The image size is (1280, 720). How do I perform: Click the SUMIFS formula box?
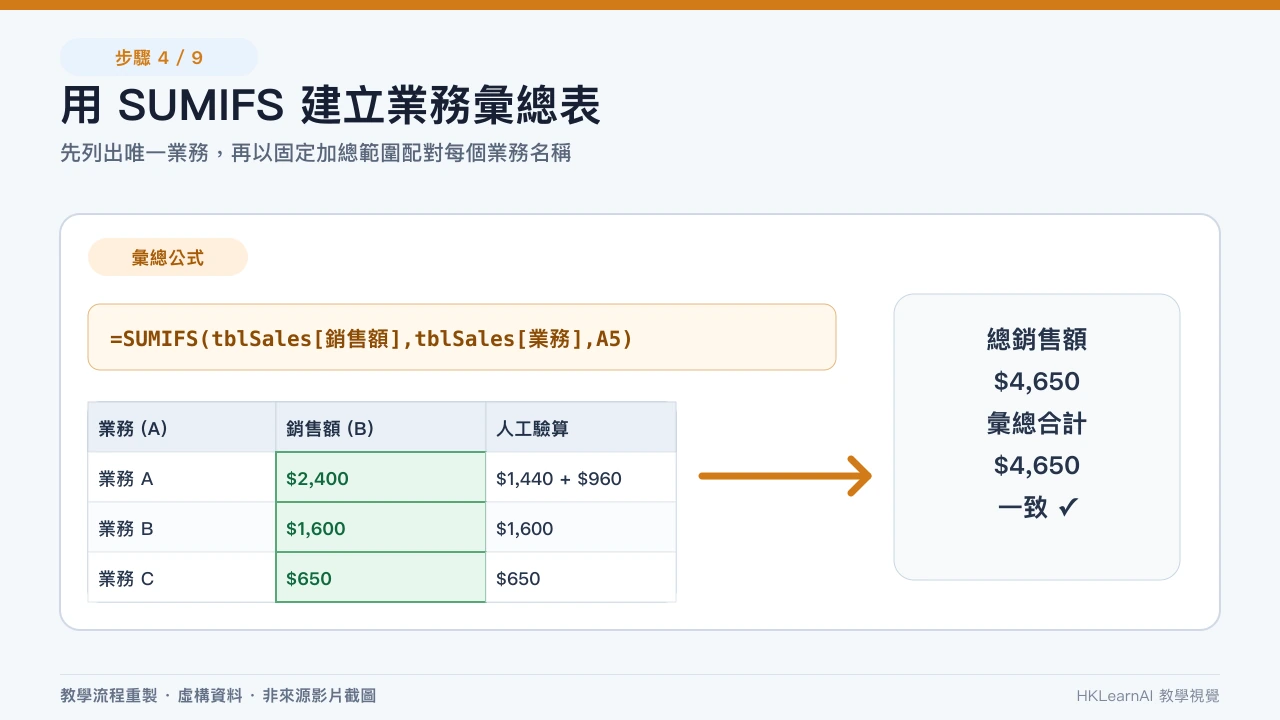click(x=462, y=338)
